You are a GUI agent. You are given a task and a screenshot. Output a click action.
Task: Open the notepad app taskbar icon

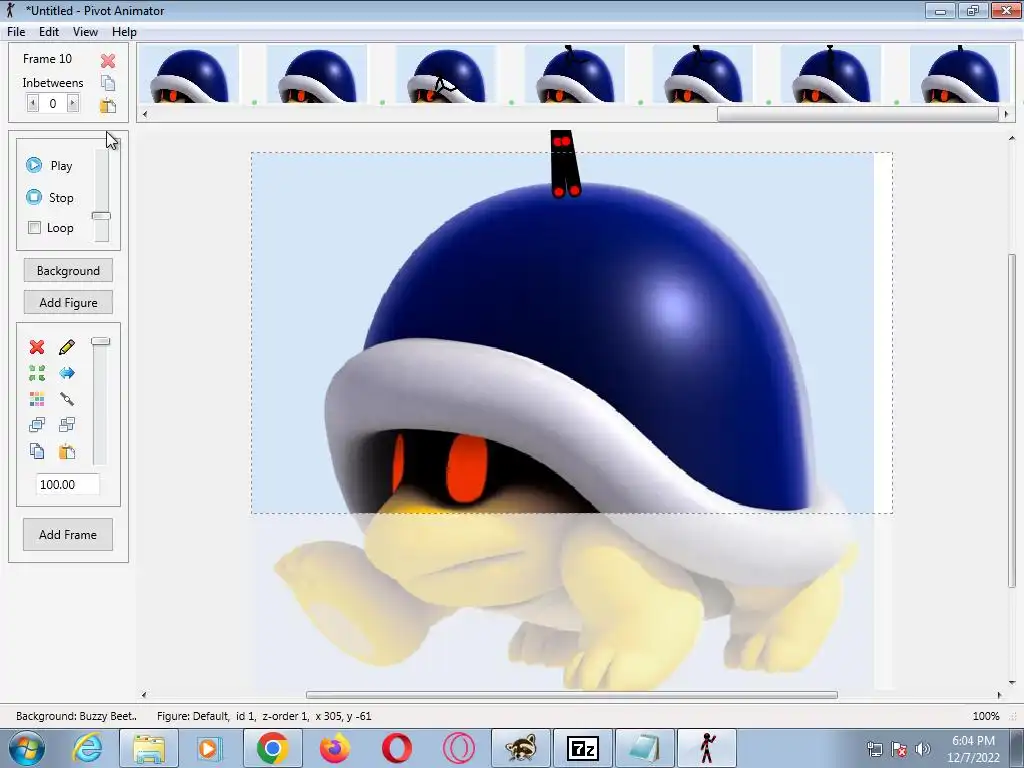645,748
